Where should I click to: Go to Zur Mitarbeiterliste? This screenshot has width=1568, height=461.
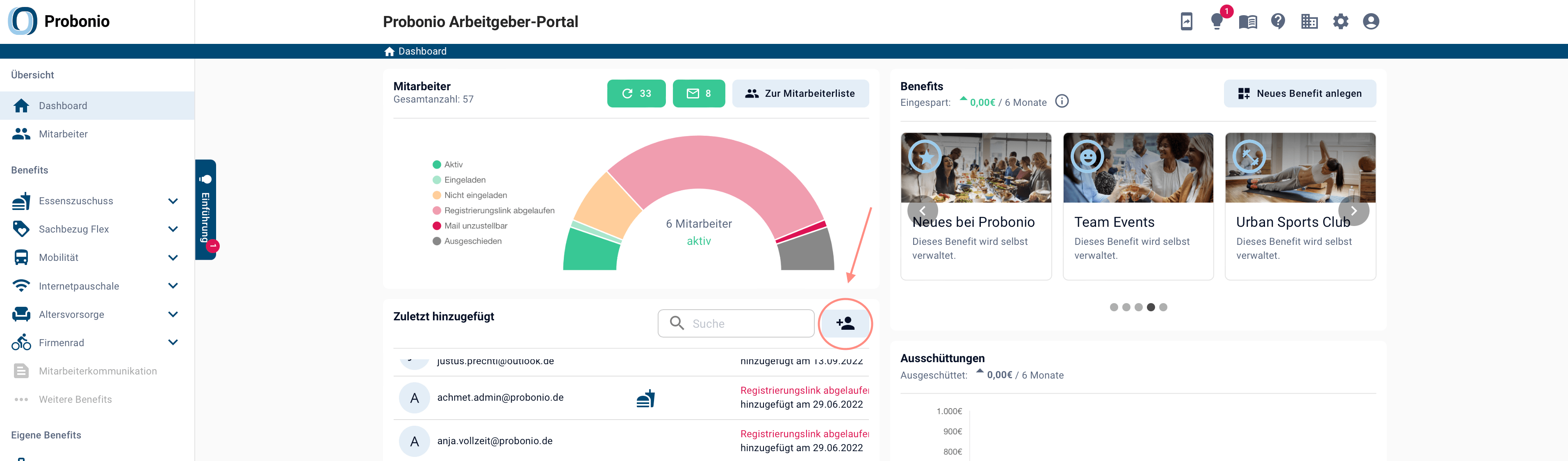point(800,94)
